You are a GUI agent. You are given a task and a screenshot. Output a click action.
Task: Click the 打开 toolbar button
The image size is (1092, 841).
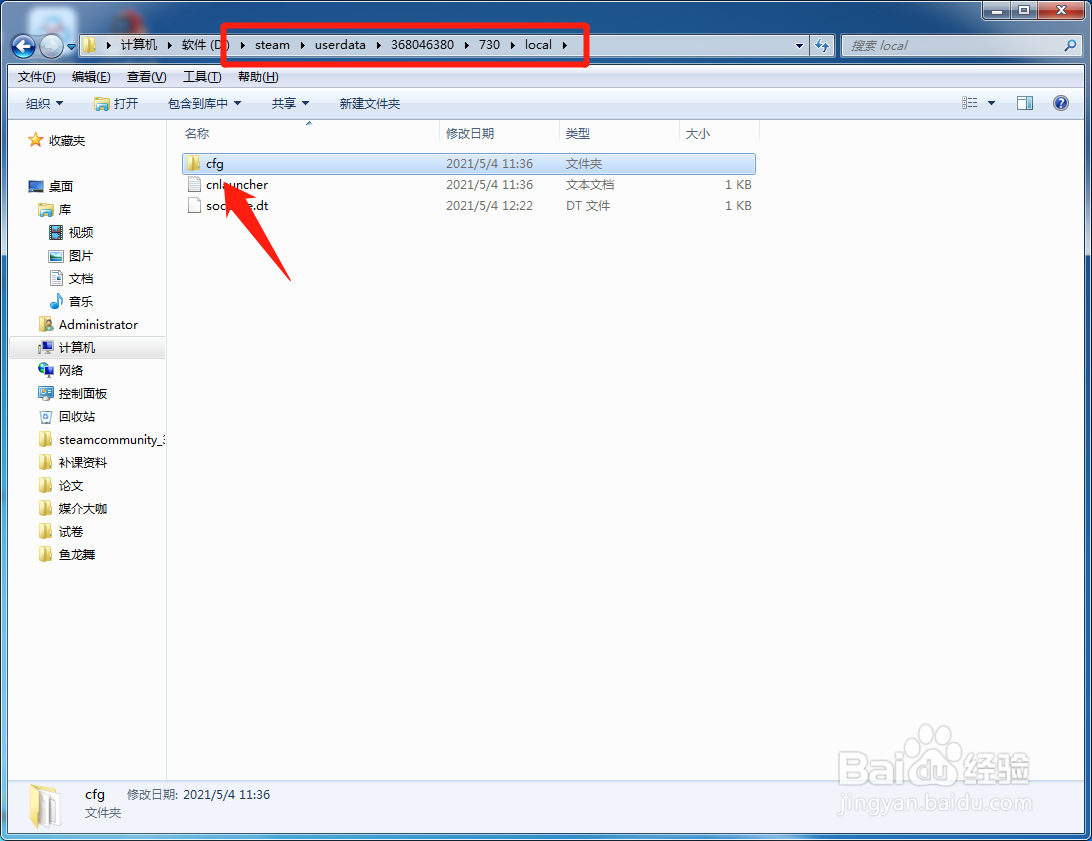tap(116, 104)
